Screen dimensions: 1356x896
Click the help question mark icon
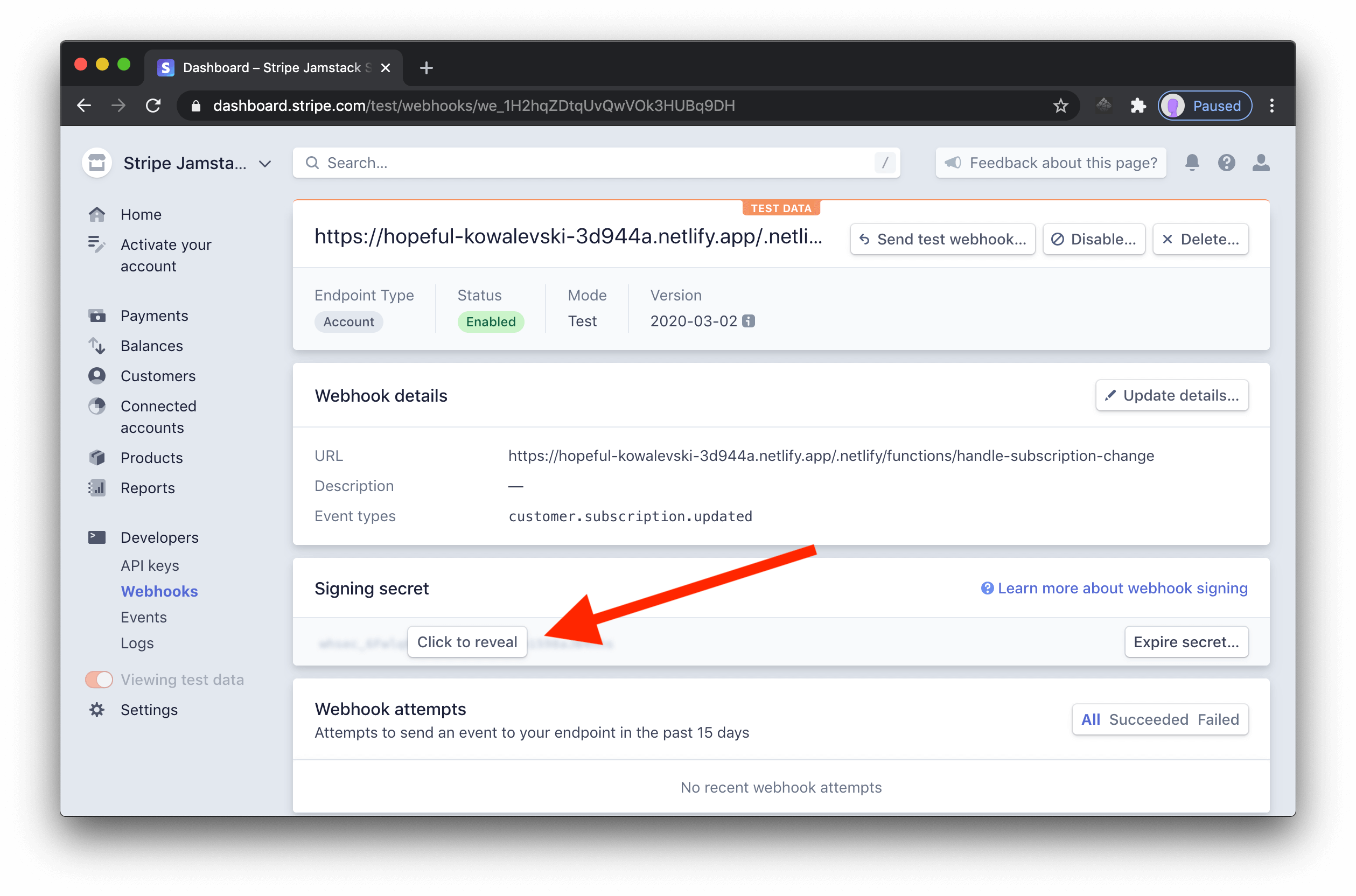[x=1226, y=163]
